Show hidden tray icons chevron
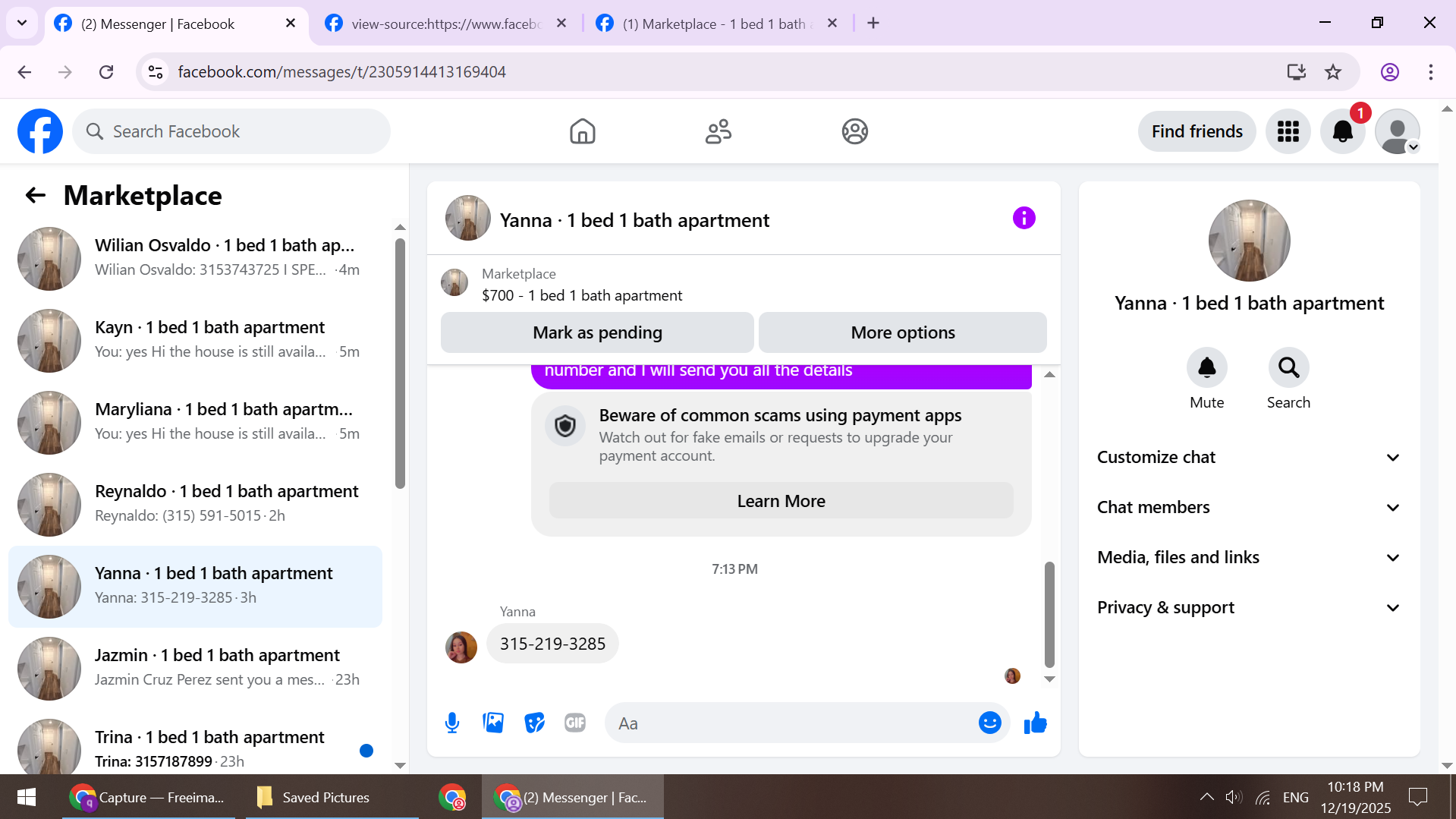This screenshot has width=1456, height=819. [x=1206, y=797]
